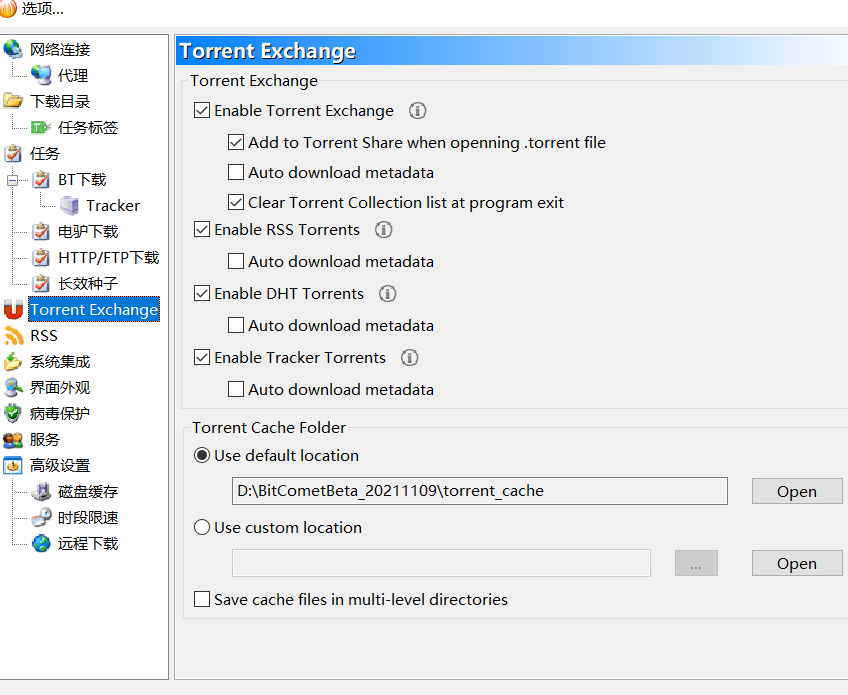The height and width of the screenshot is (695, 848).
Task: Uncheck Enable RSS Torrents checkbox
Action: [202, 230]
